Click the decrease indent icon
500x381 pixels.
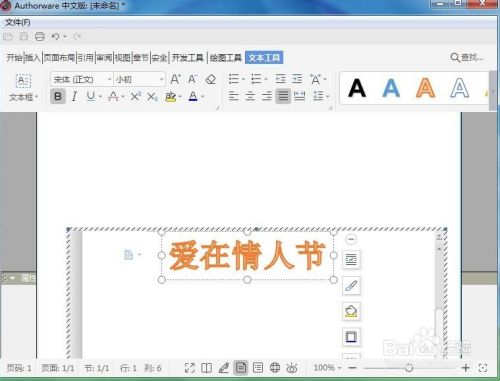click(x=281, y=79)
